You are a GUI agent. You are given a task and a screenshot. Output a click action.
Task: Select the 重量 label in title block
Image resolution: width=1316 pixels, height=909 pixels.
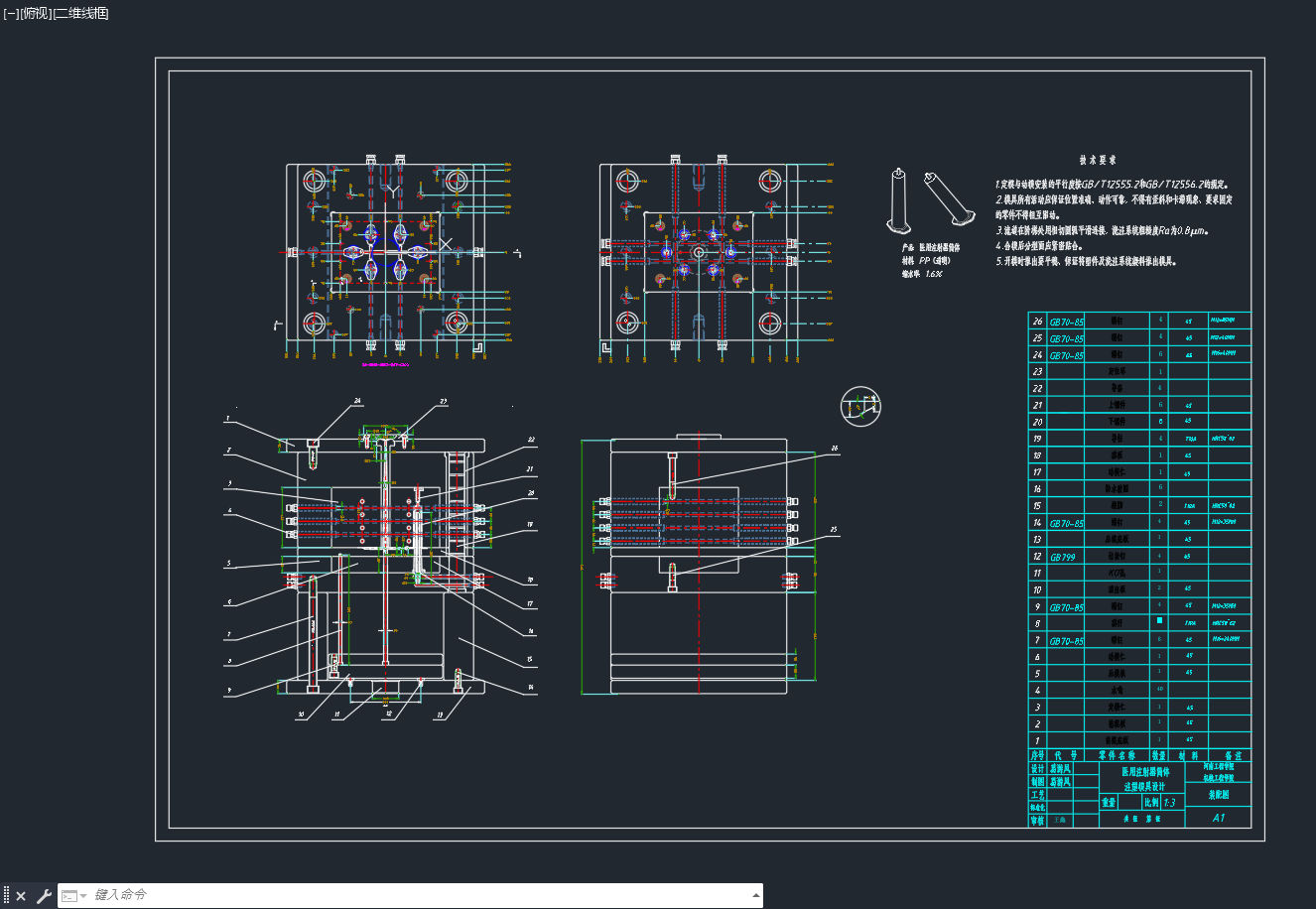tap(1110, 803)
